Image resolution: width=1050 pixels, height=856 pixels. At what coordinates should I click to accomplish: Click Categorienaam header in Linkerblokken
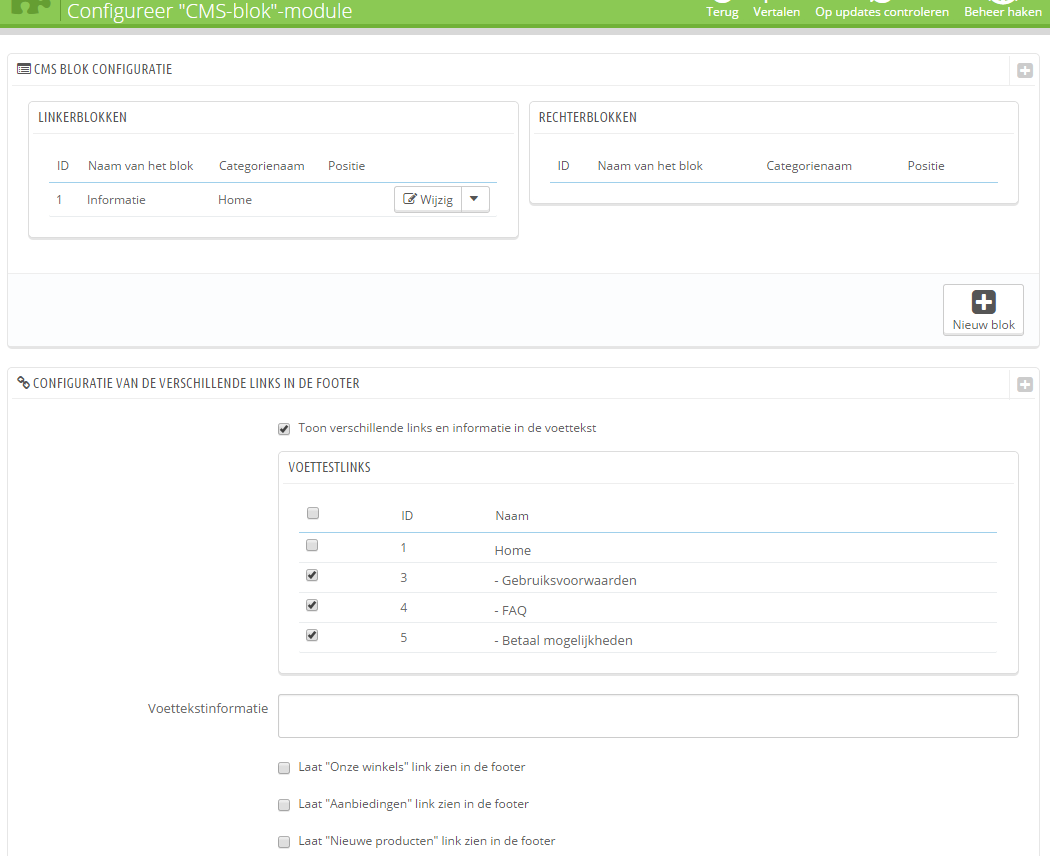[x=261, y=165]
